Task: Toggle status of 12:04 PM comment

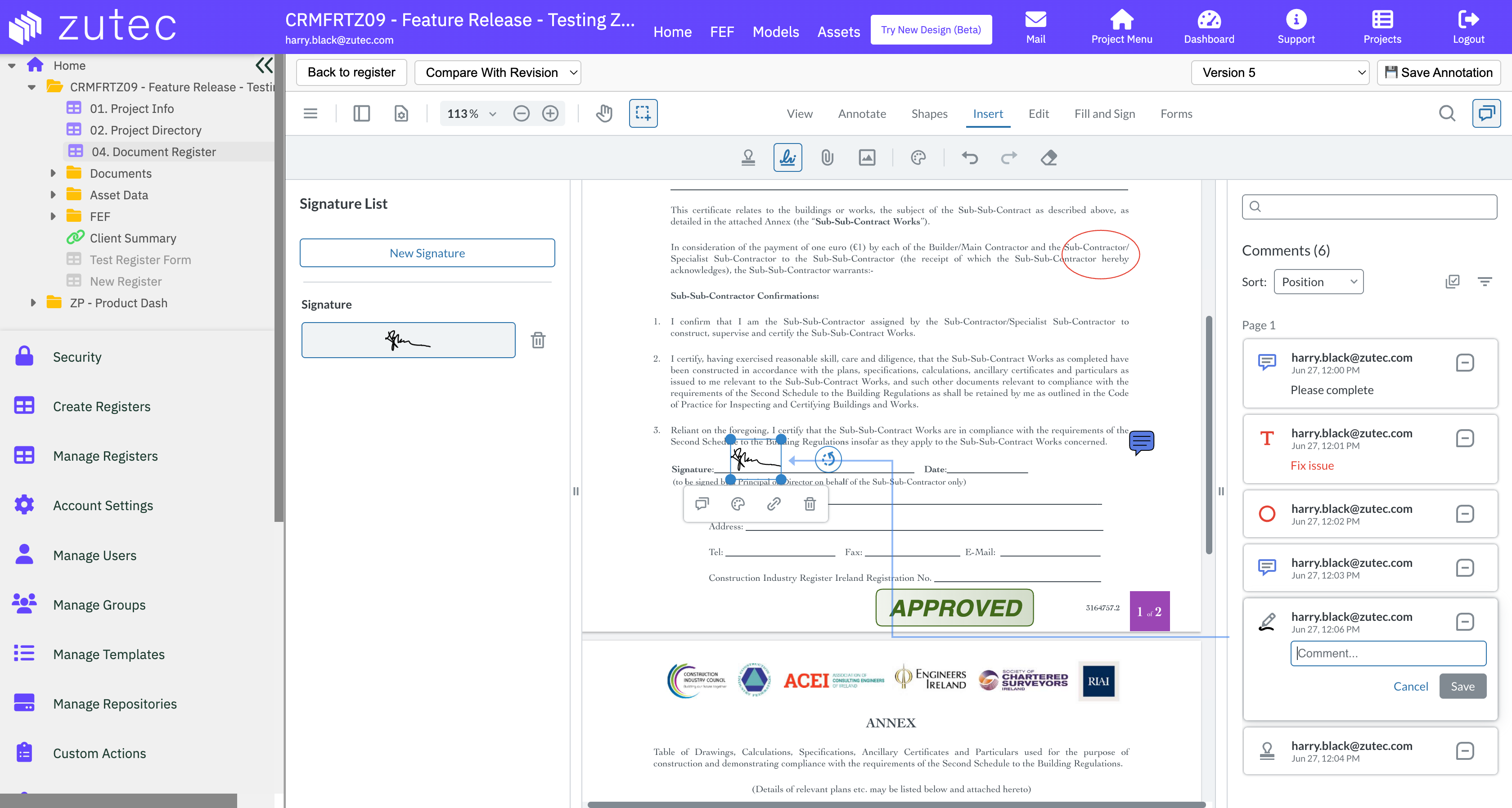Action: click(x=1464, y=751)
